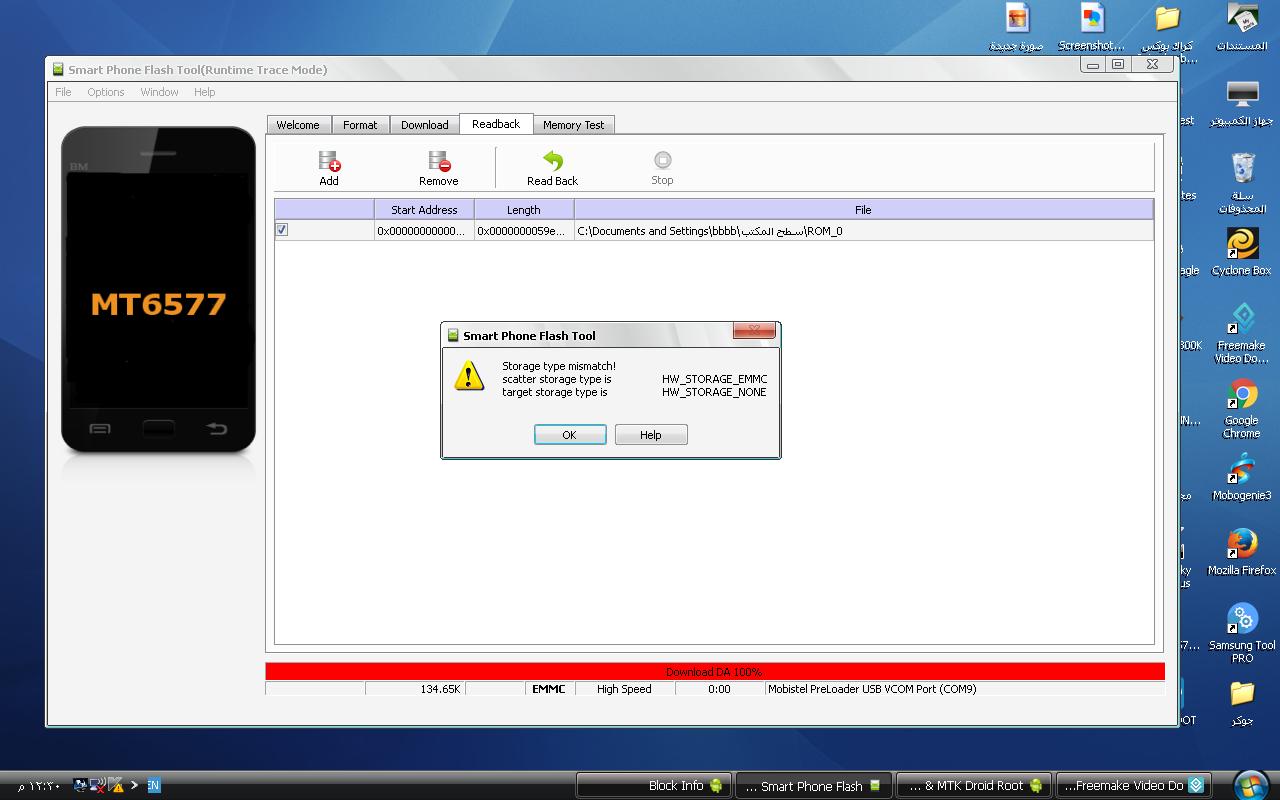Click the warning shield tray icon
This screenshot has height=800, width=1280.
[116, 786]
